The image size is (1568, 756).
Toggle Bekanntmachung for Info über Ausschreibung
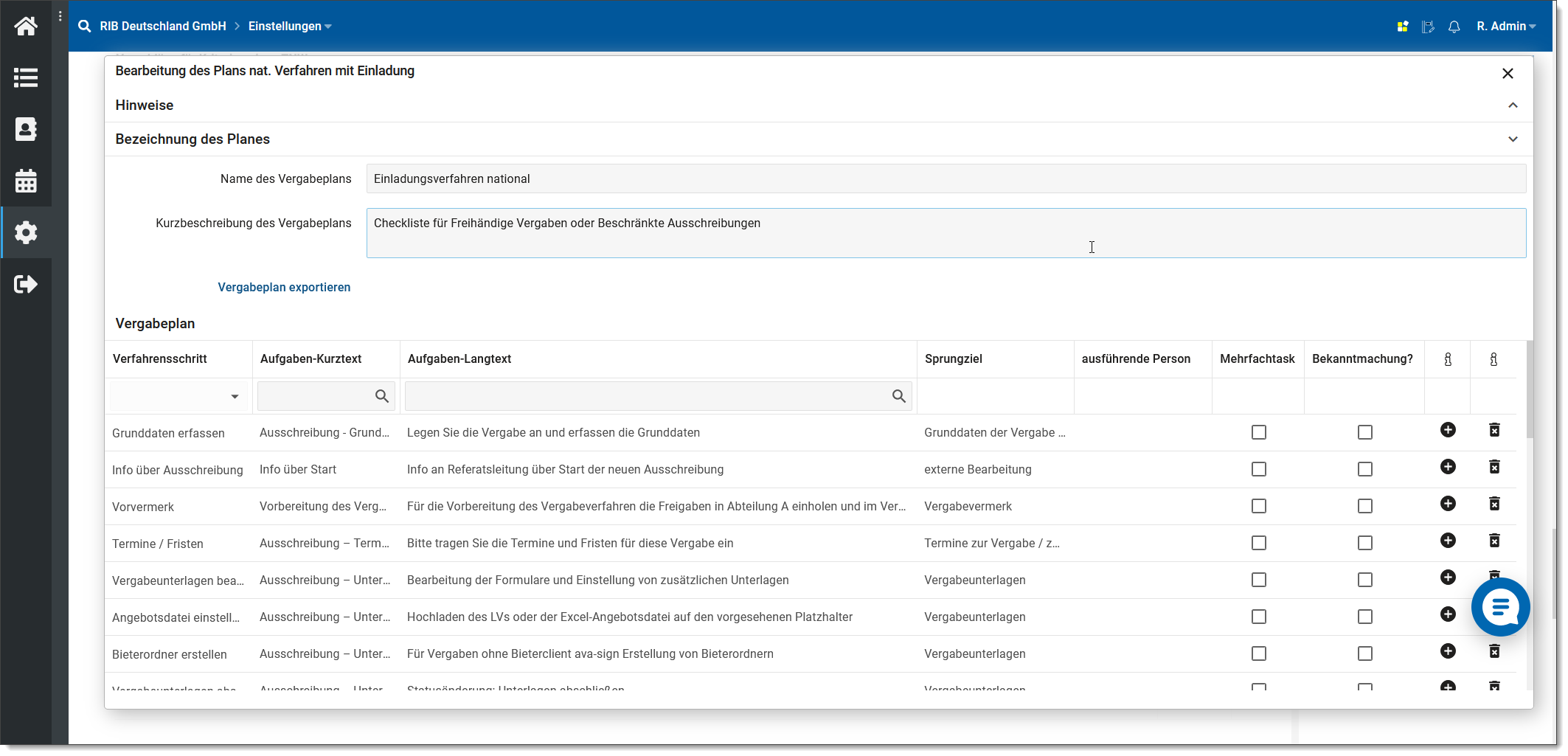tap(1364, 469)
